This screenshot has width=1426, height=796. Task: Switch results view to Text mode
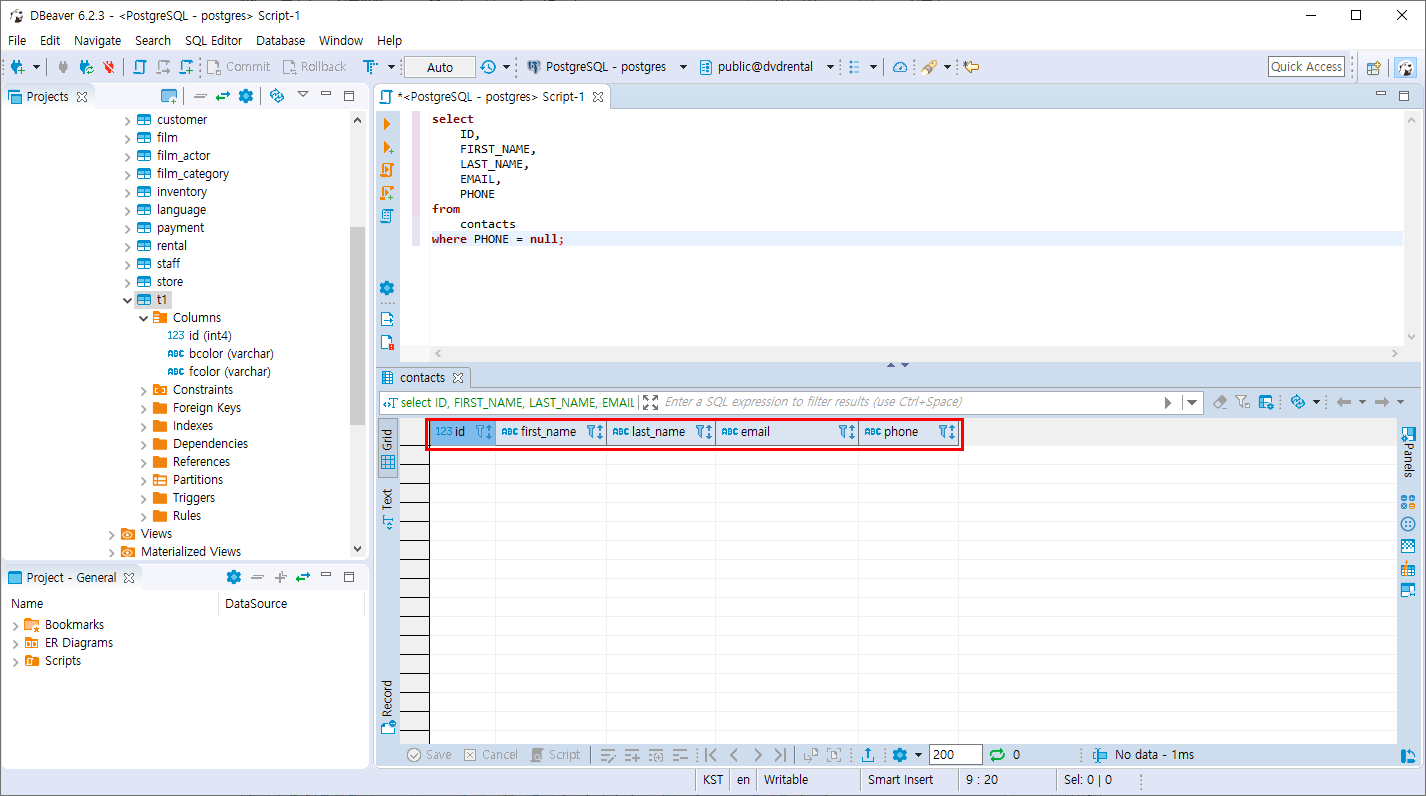coord(388,508)
